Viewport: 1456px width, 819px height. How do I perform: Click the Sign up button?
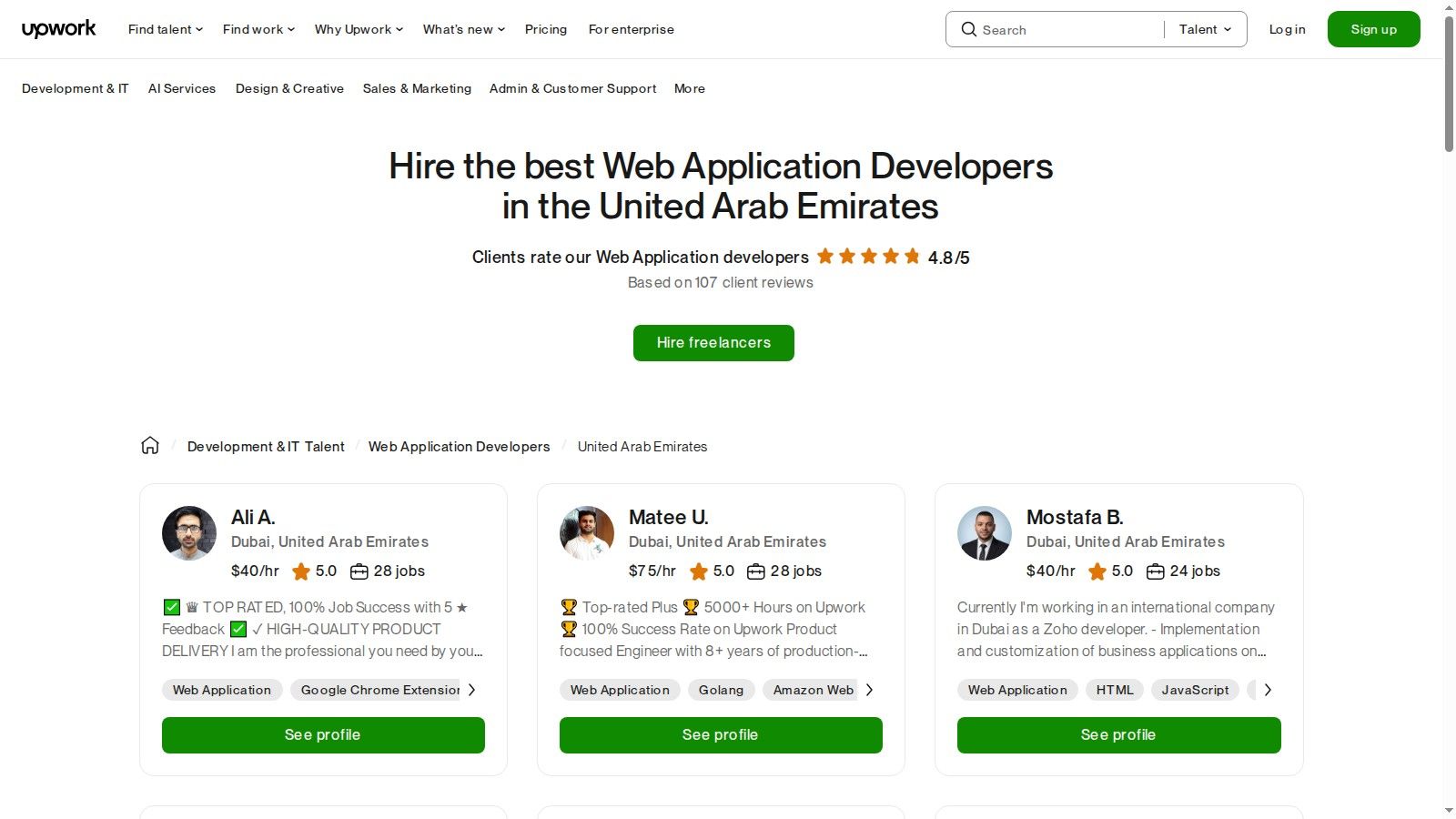point(1373,29)
